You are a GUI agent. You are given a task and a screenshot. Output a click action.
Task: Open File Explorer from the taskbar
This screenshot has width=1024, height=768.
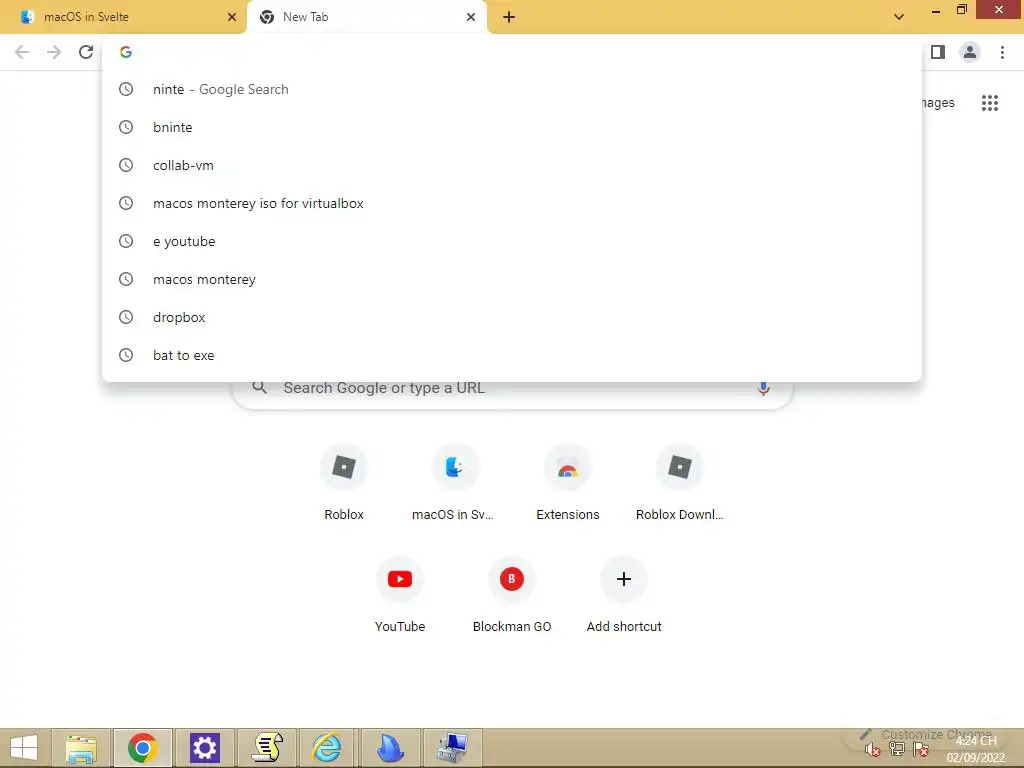tap(82, 748)
